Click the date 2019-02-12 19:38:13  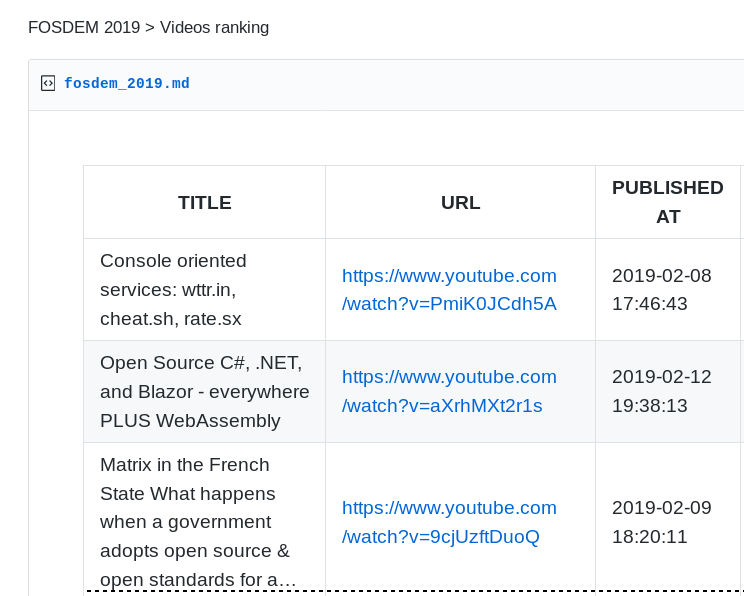click(x=661, y=391)
